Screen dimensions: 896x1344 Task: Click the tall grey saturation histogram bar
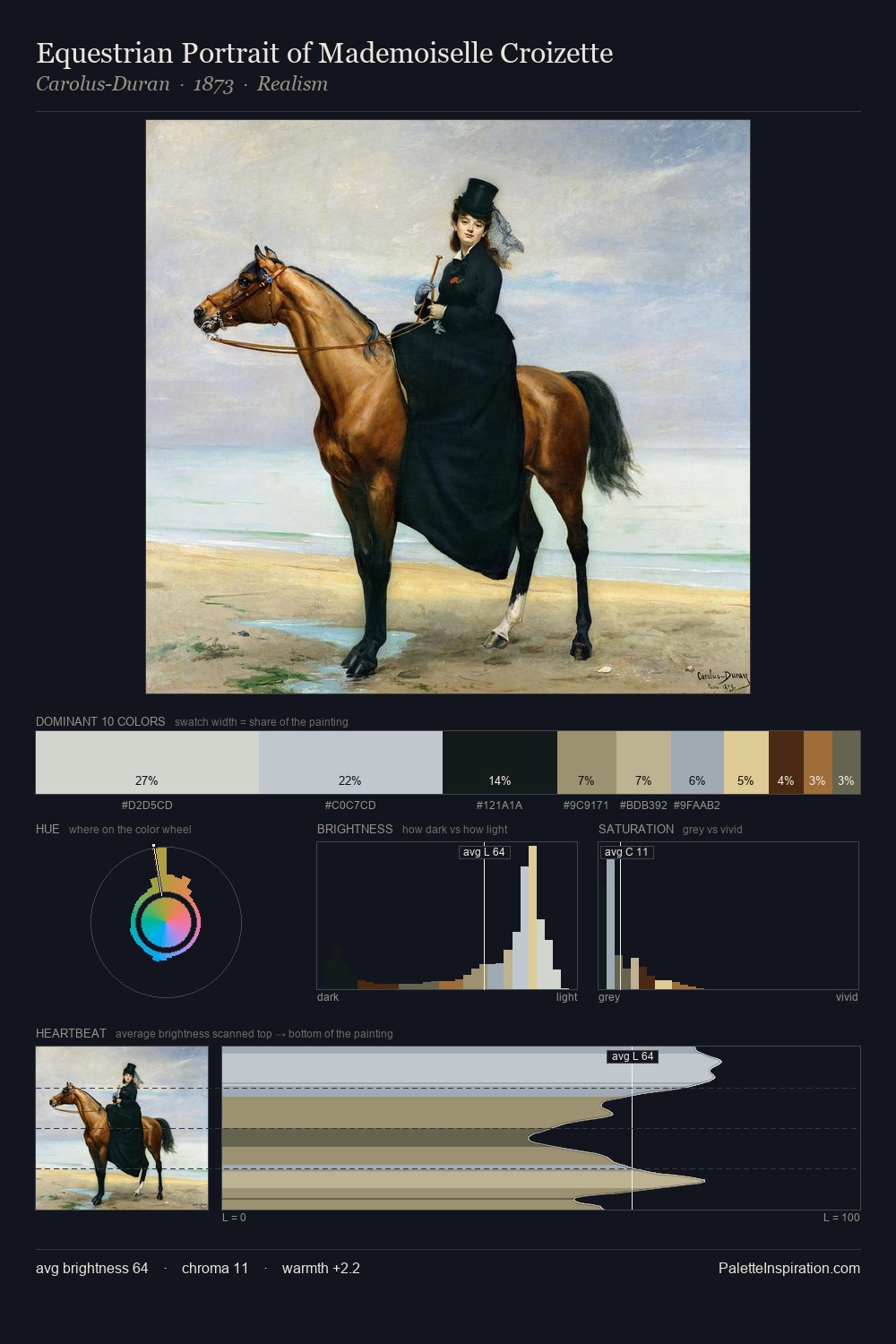tap(611, 923)
